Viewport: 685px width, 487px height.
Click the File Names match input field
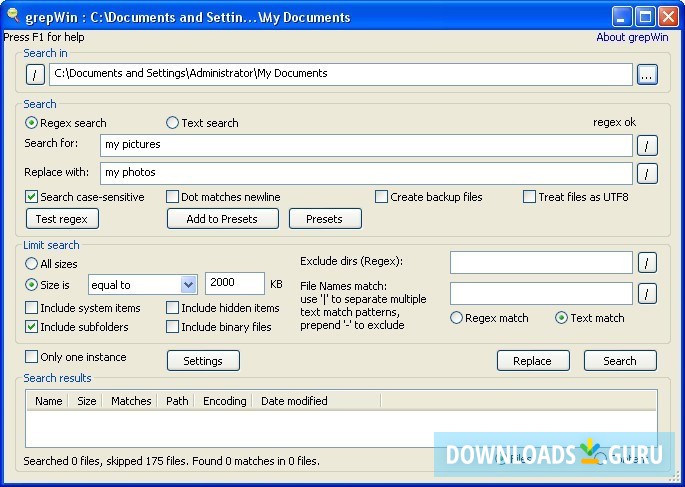[541, 294]
